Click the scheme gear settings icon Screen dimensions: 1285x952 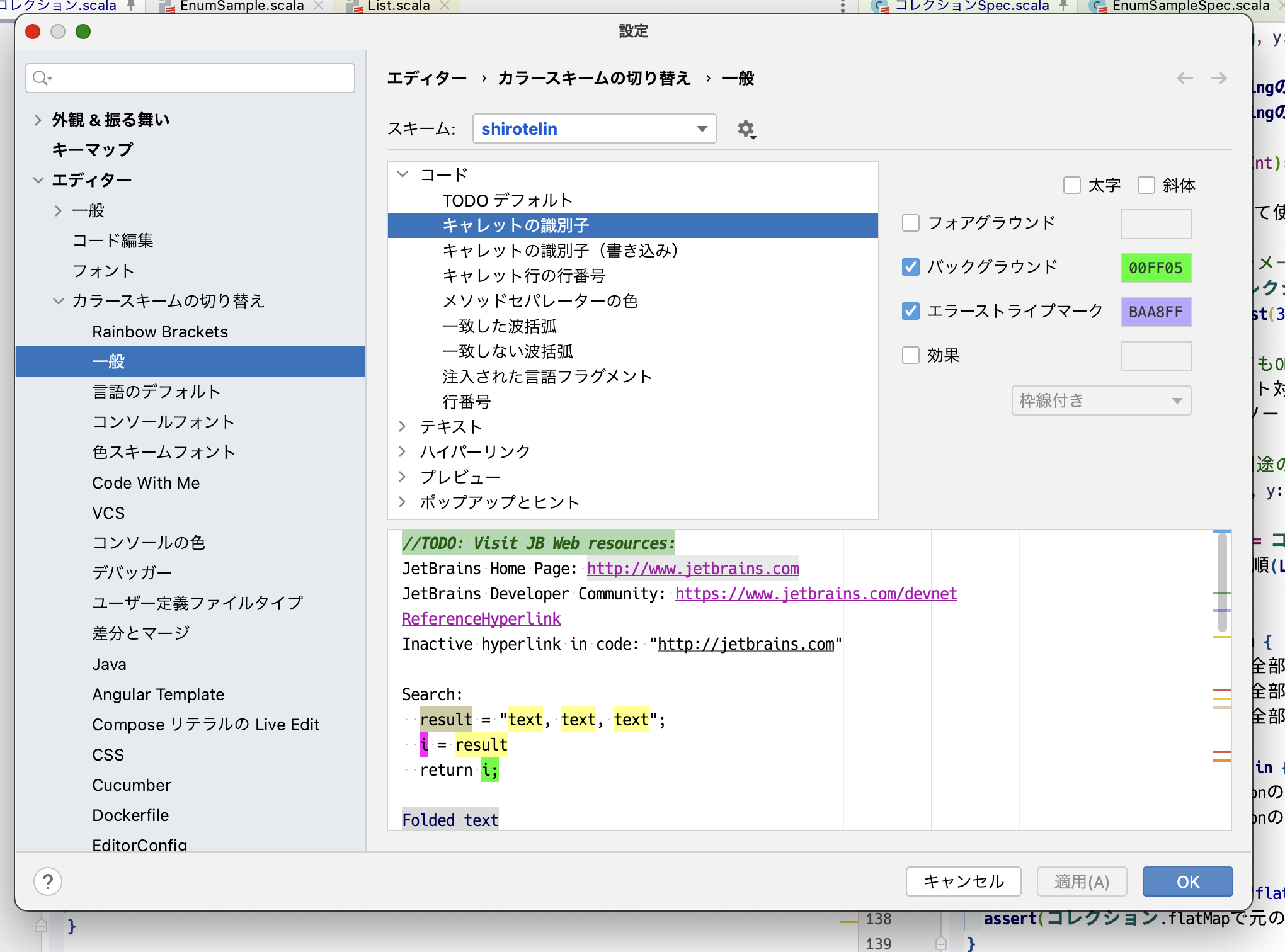tap(746, 129)
